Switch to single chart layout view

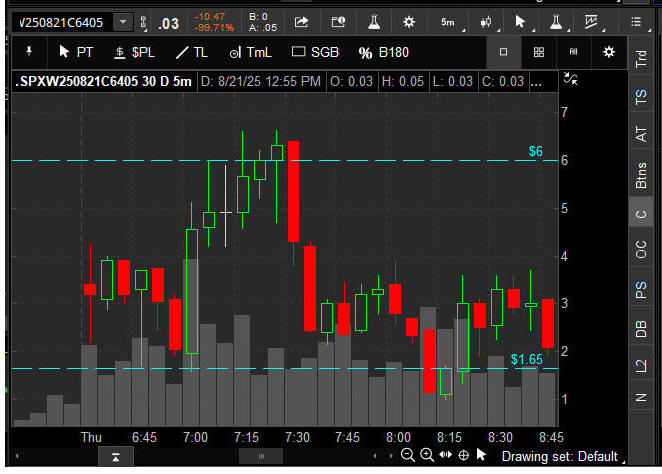point(504,52)
